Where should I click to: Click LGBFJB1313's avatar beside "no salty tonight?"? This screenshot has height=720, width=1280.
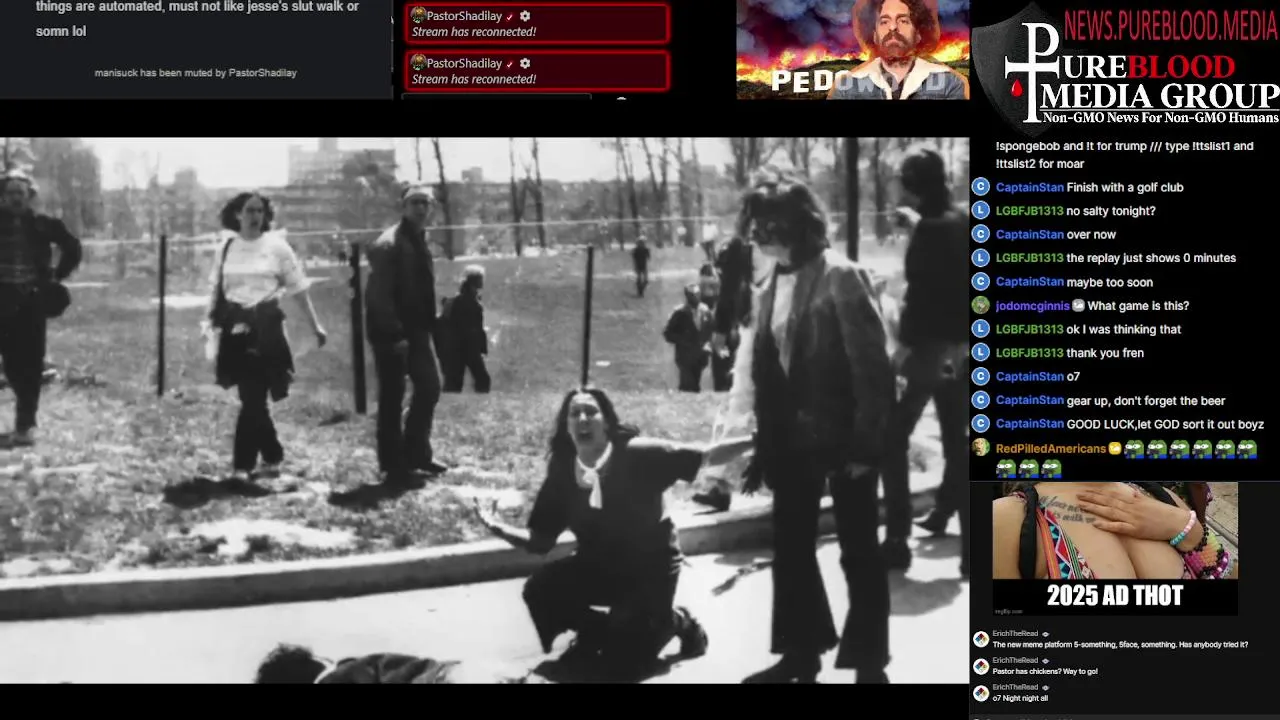point(981,211)
